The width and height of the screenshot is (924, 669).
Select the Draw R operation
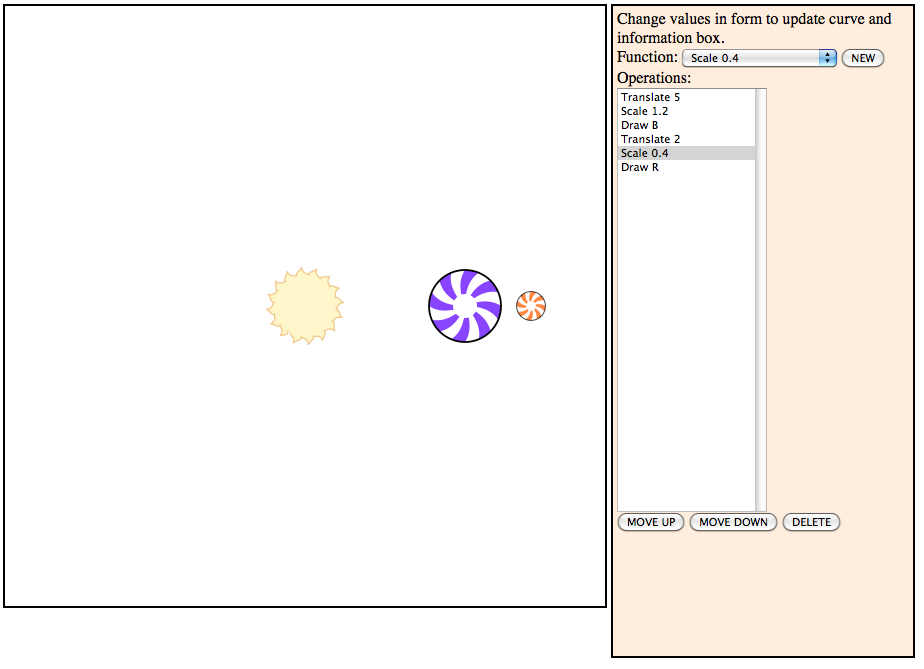640,167
